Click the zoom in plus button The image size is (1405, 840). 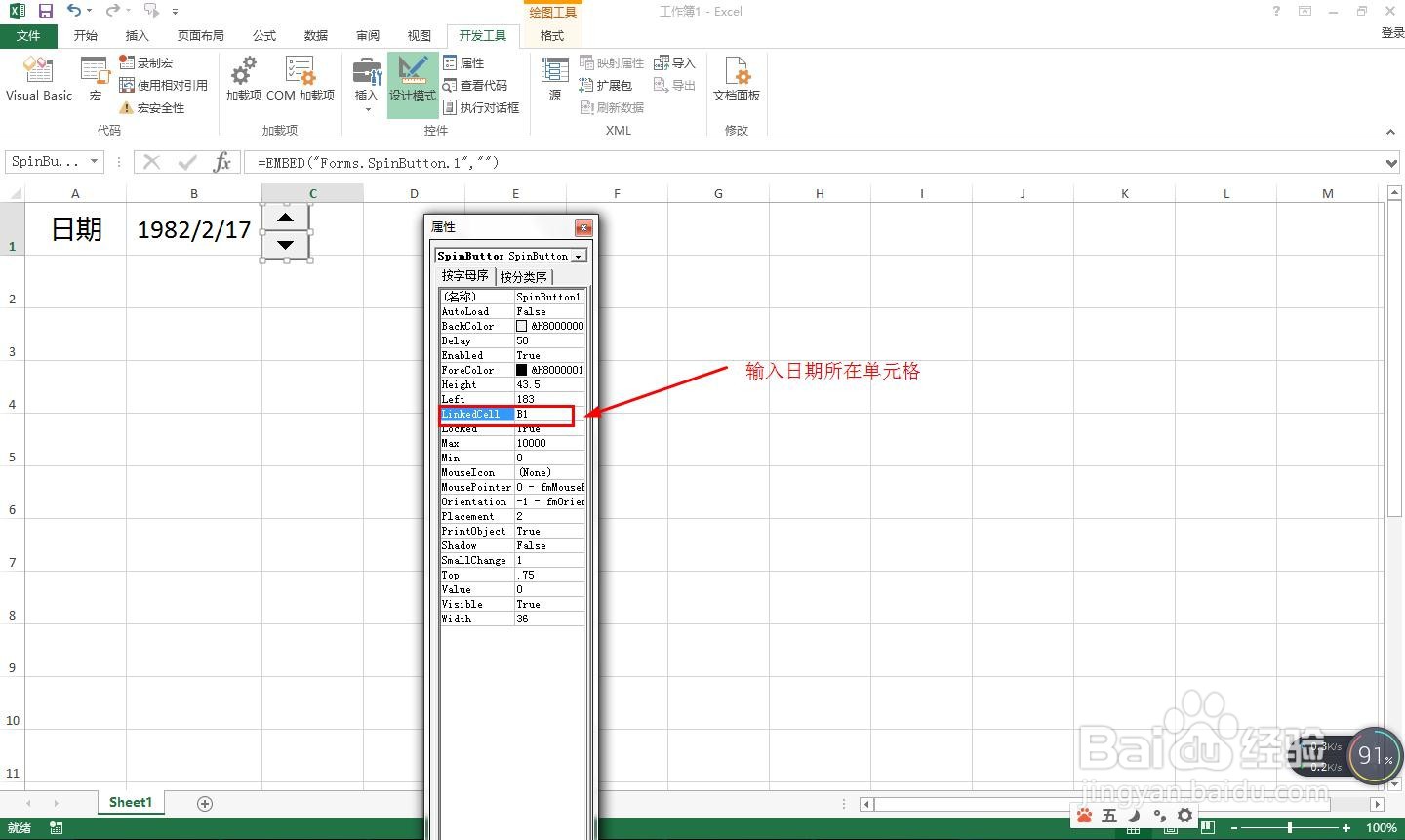[1346, 827]
